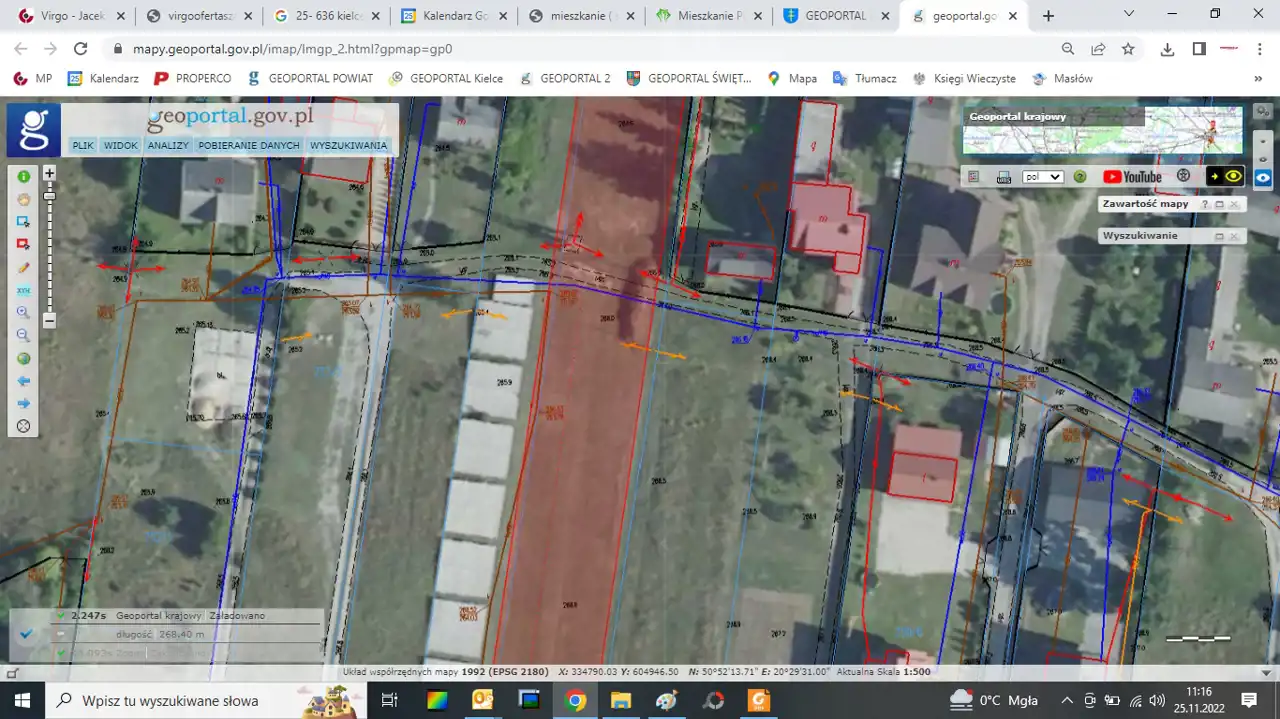
Task: Expand the Wyszukiwanie panel
Action: [x=1219, y=236]
